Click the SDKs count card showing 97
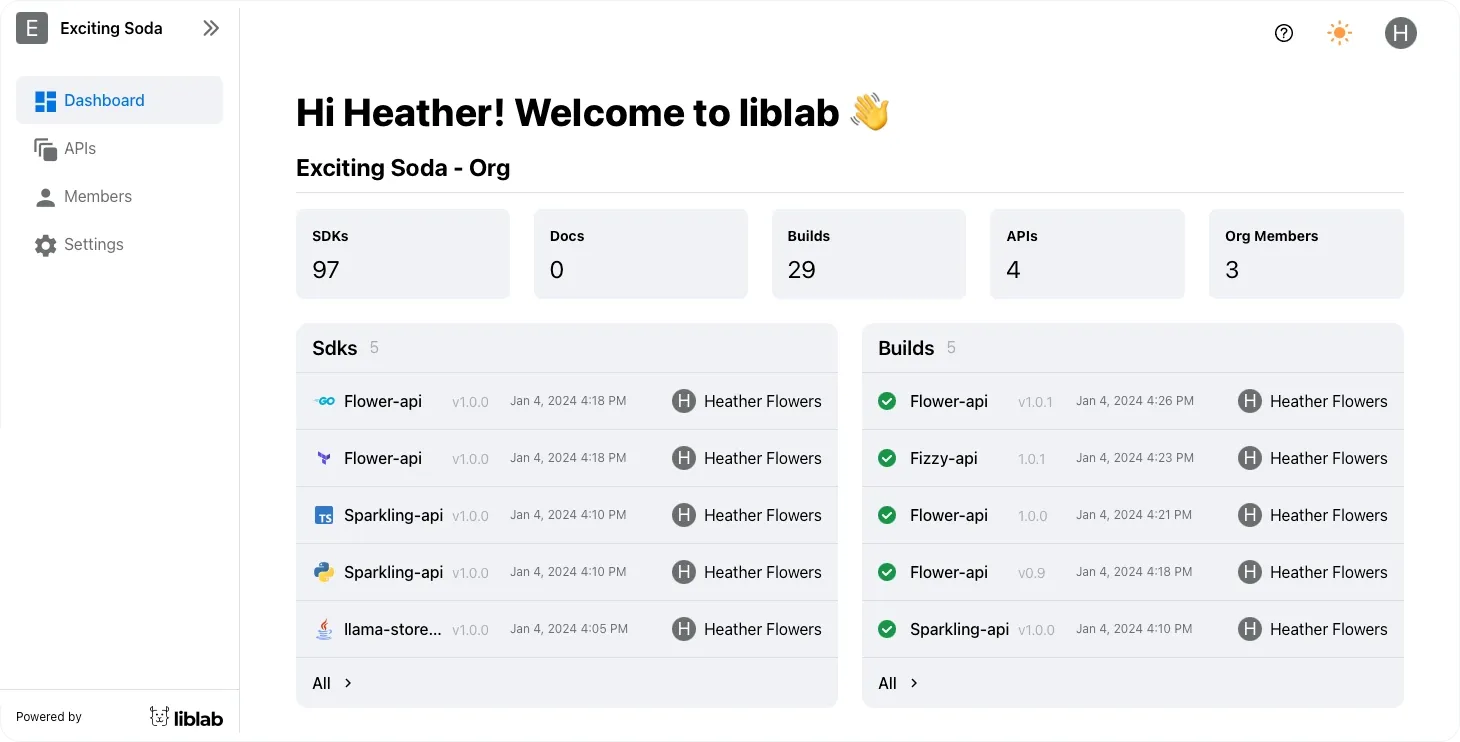The width and height of the screenshot is (1460, 742). (x=402, y=253)
